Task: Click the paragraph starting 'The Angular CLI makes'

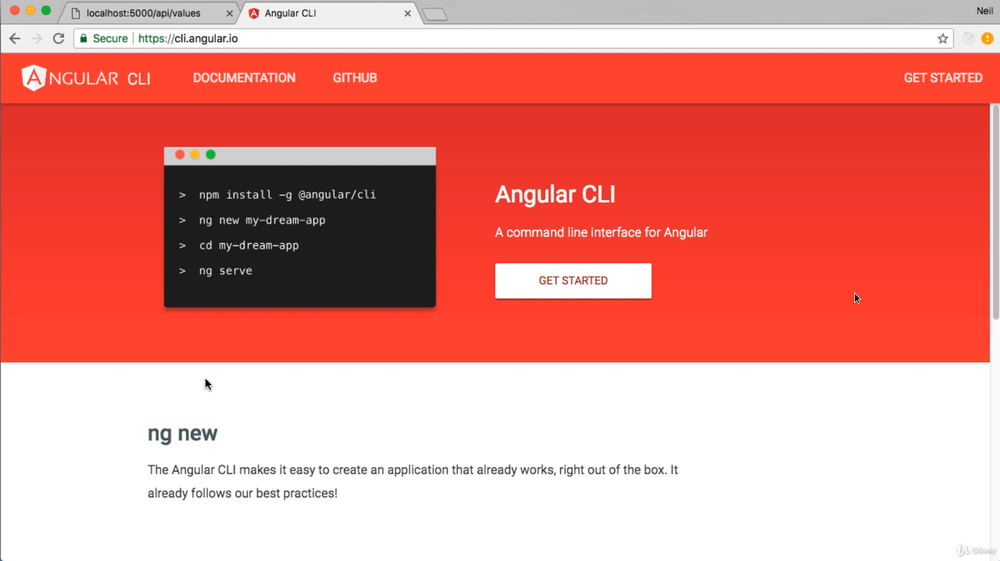Action: pyautogui.click(x=413, y=481)
